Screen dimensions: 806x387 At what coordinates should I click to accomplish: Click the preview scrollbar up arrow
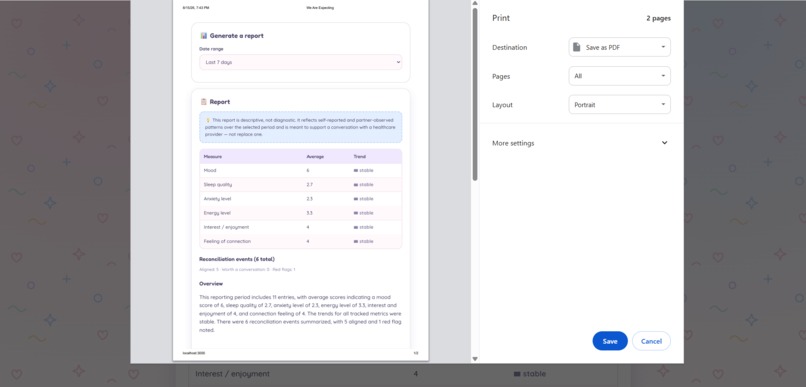[475, 4]
